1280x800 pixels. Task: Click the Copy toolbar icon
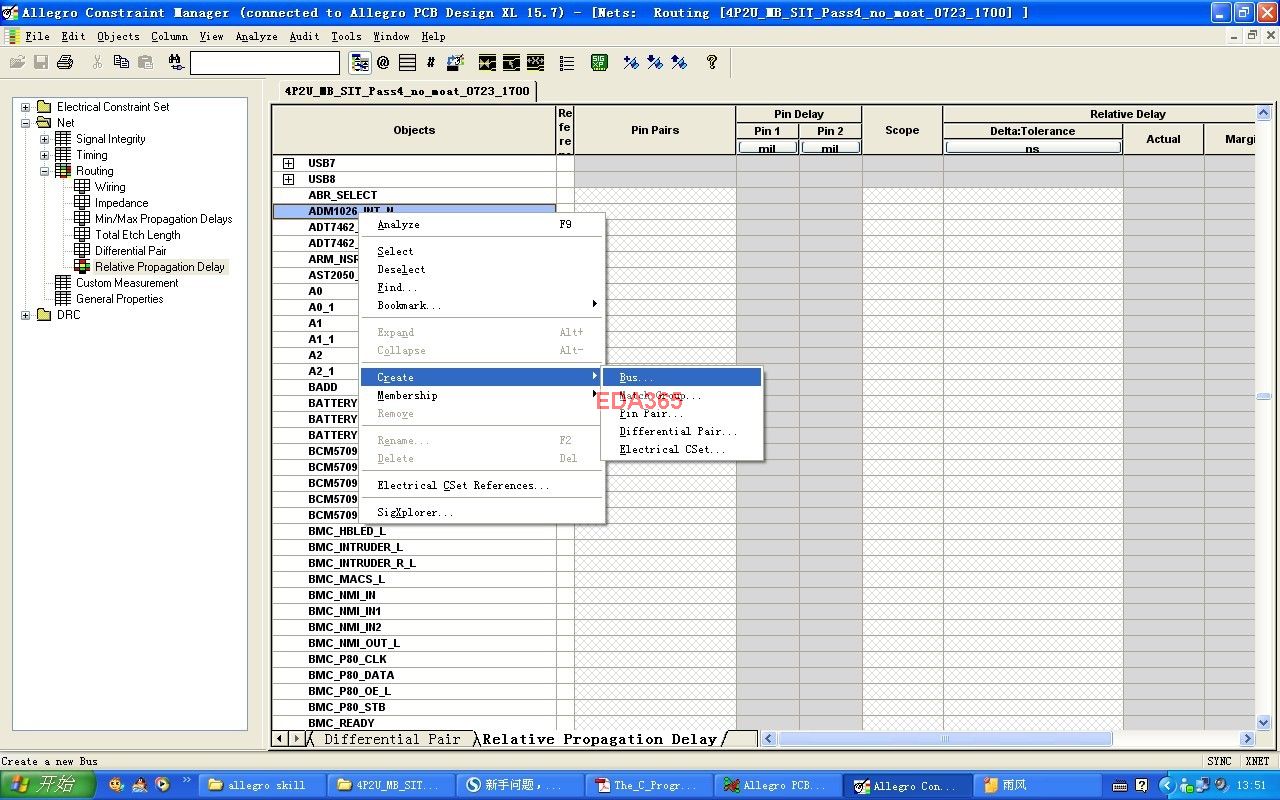[121, 62]
